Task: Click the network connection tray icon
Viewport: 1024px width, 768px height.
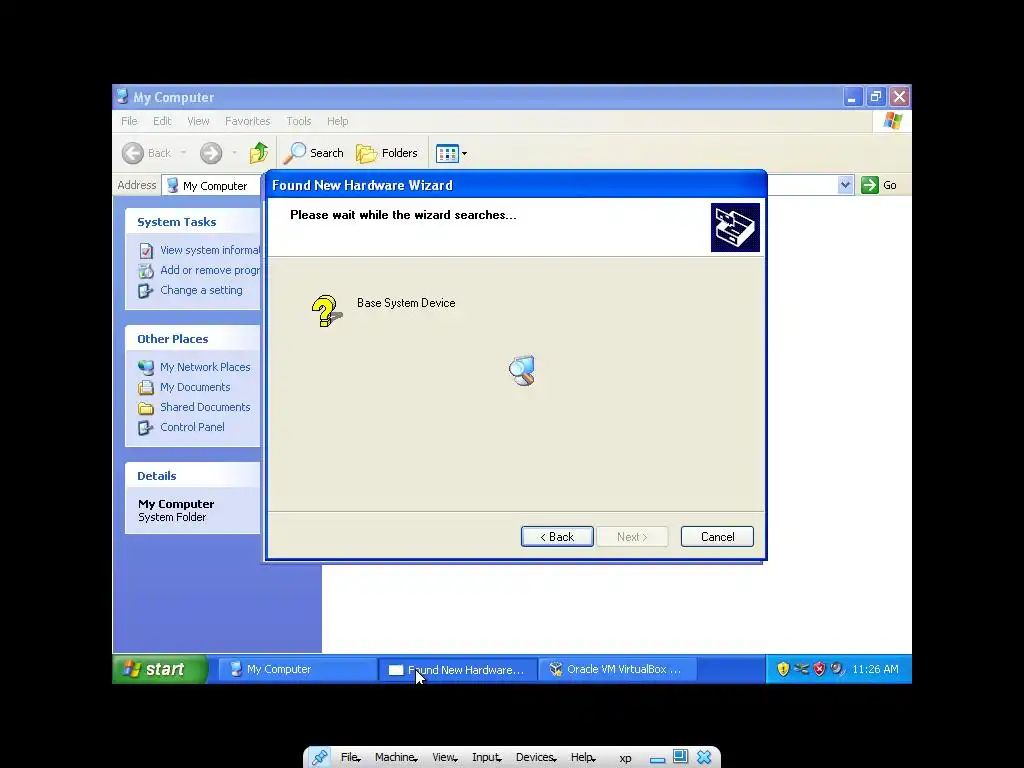Action: tap(801, 669)
